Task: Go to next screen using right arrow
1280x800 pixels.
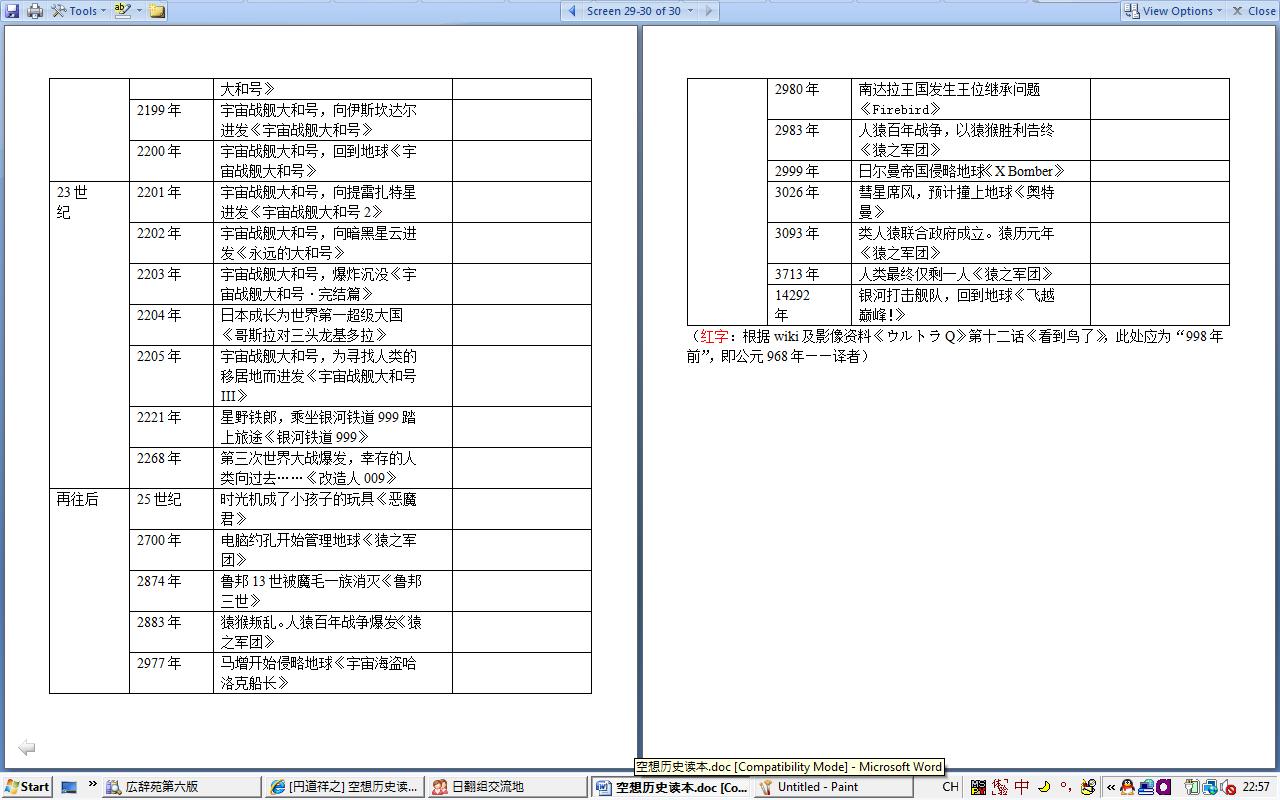Action: 709,11
